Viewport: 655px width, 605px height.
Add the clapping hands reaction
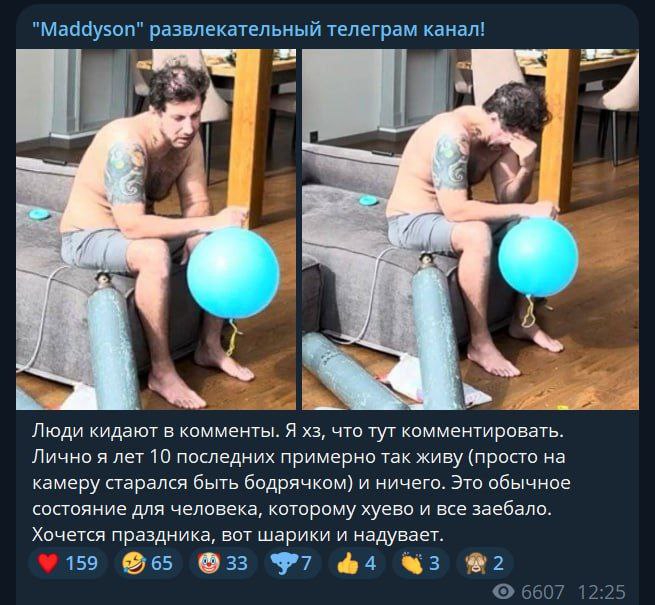[x=421, y=563]
